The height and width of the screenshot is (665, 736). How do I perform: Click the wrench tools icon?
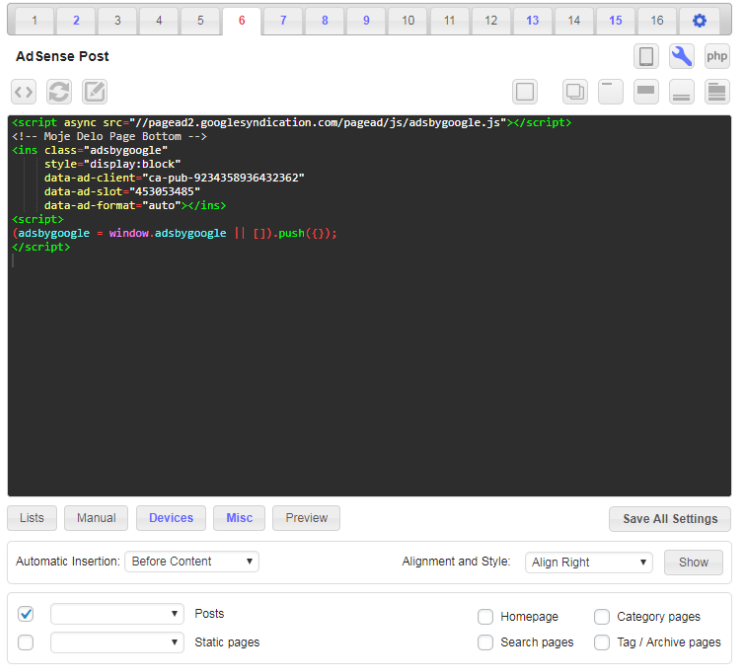pos(682,56)
